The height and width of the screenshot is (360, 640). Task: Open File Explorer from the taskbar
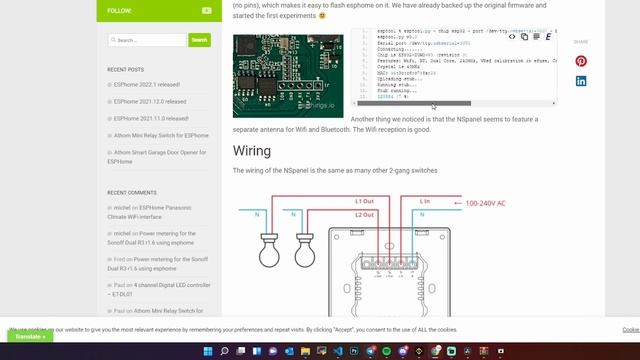coord(305,351)
